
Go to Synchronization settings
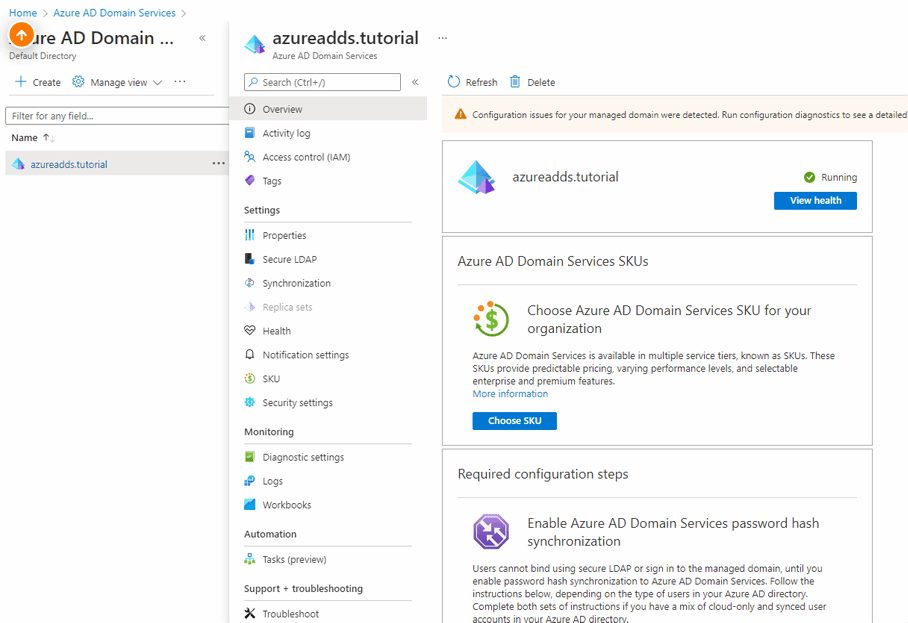coord(296,283)
